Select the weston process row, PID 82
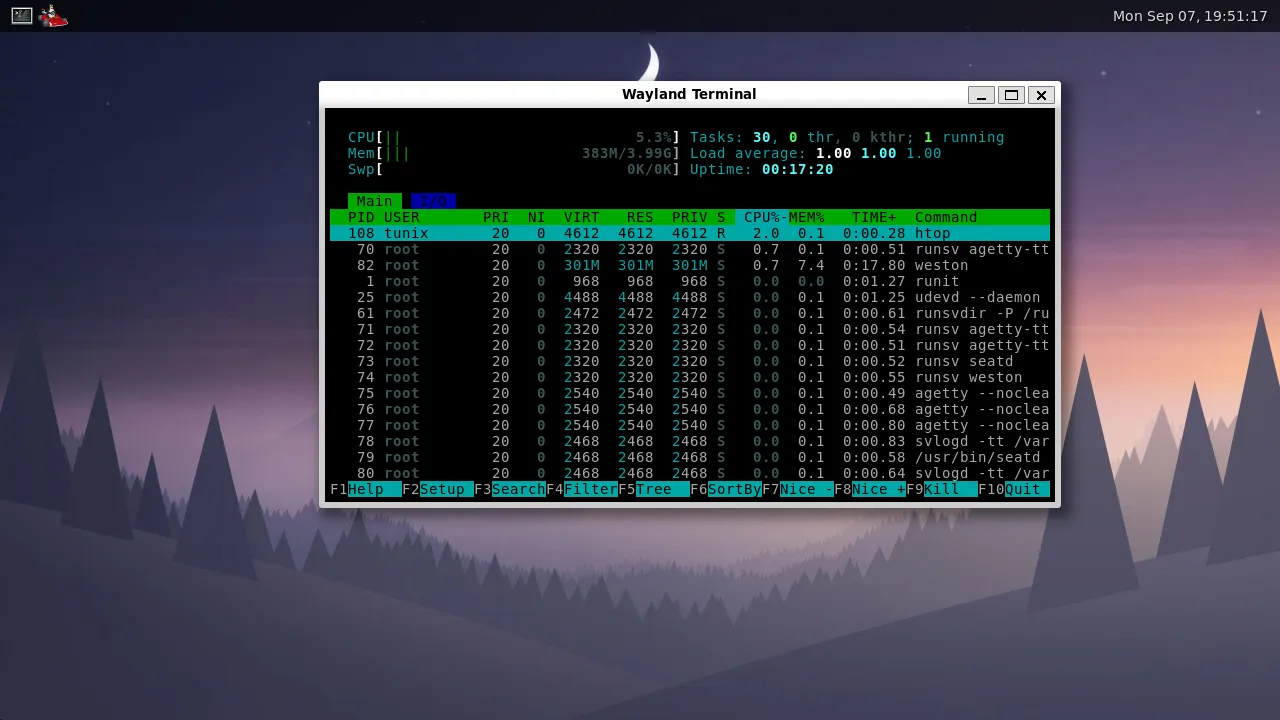 (690, 265)
